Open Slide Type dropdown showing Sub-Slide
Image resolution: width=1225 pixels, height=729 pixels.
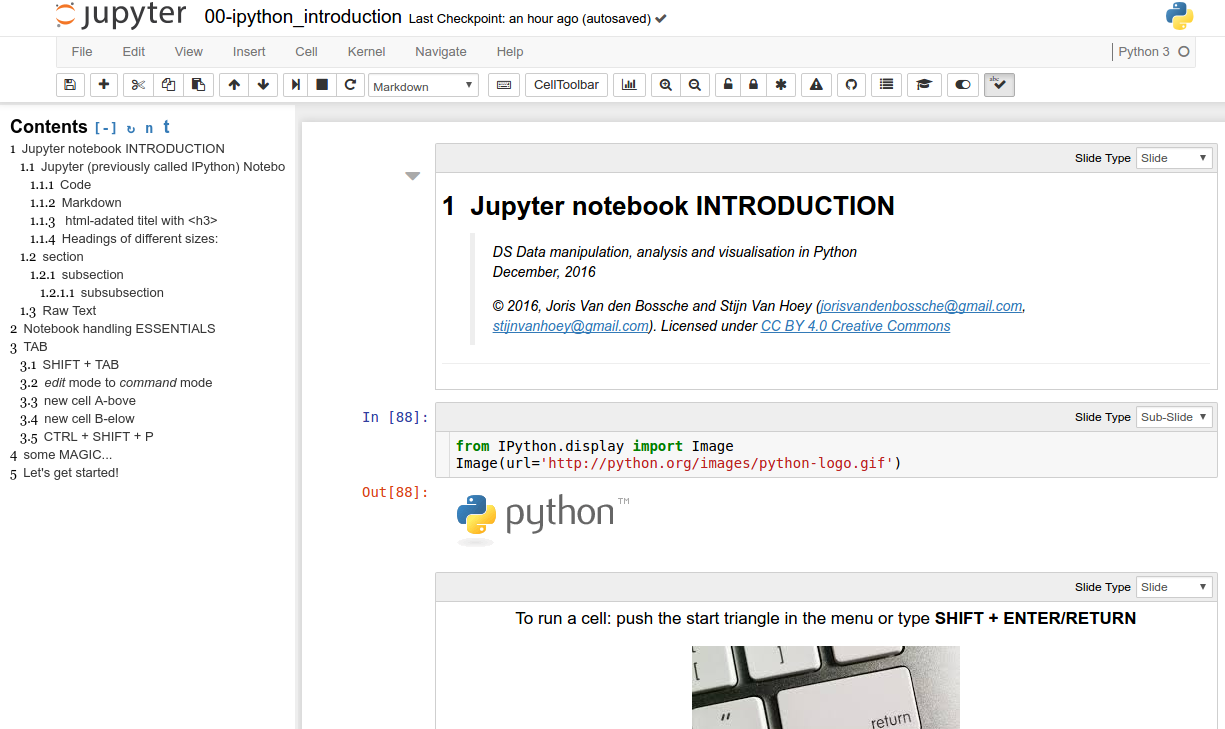(x=1174, y=417)
